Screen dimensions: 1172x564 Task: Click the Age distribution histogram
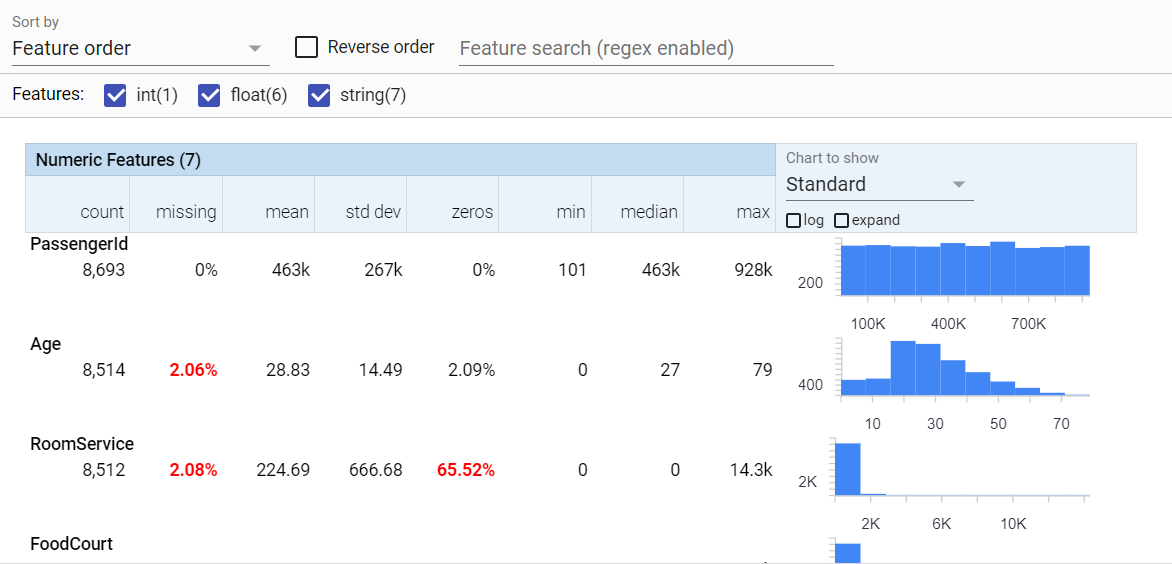(x=965, y=370)
